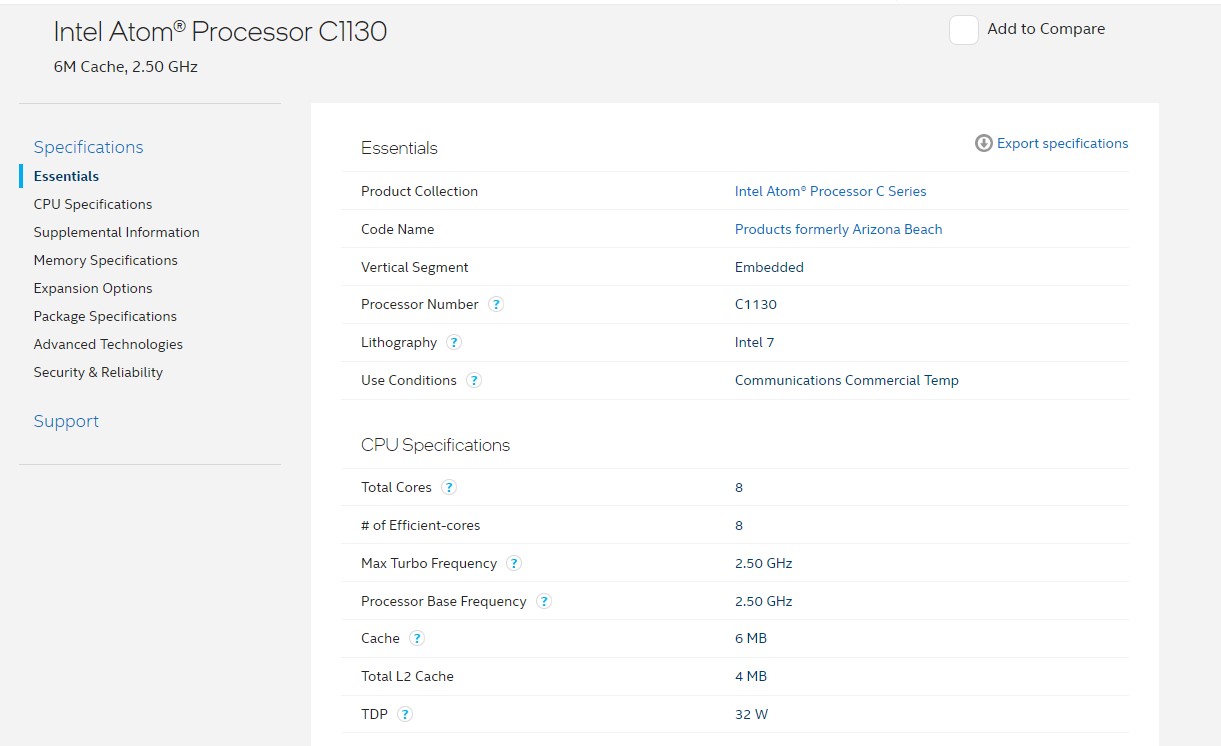Tick the Add to Compare checkbox

coord(963,30)
